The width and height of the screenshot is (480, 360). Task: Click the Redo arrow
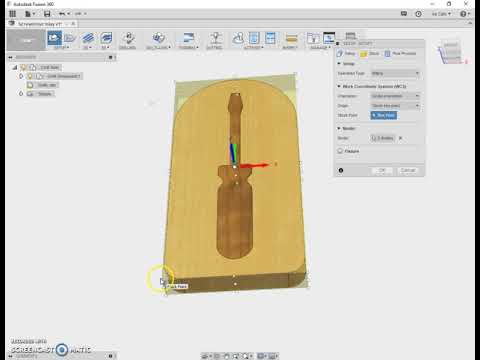point(78,14)
